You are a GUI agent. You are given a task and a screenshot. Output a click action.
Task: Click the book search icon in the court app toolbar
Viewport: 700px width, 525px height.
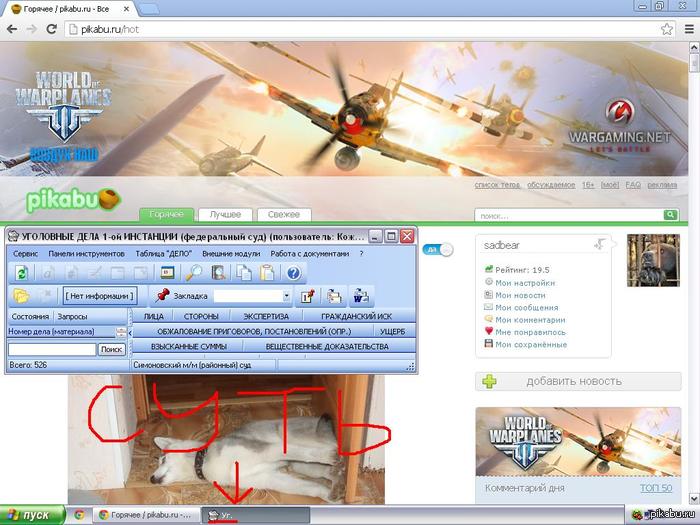tap(218, 272)
